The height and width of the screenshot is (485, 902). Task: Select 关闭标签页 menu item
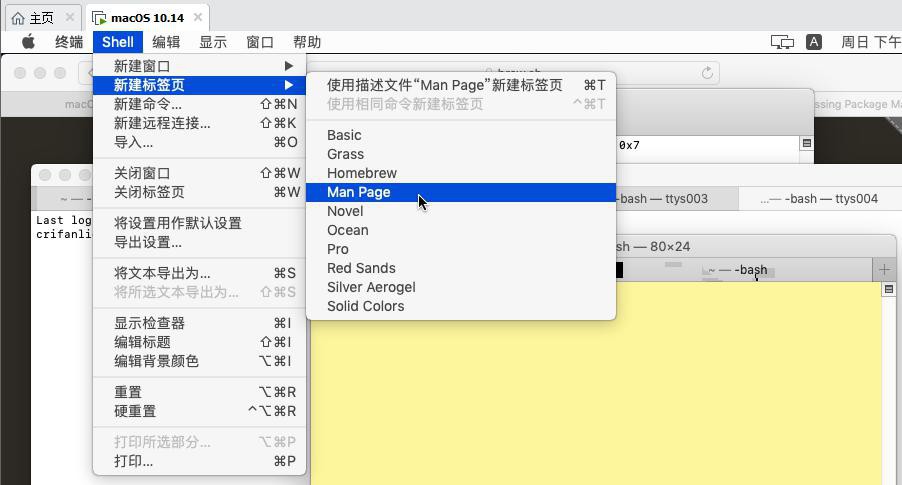(200, 192)
